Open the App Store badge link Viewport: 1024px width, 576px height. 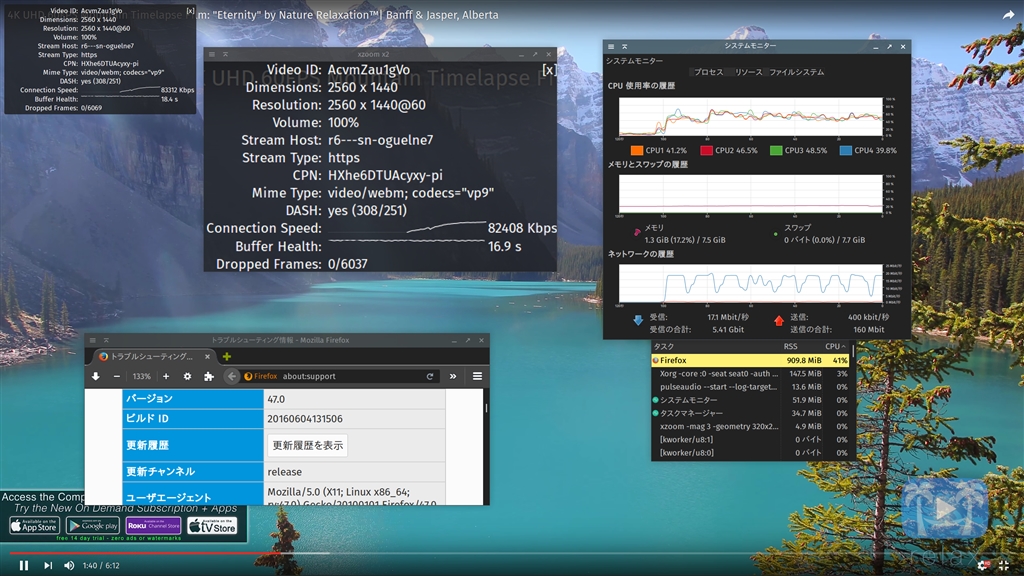click(x=35, y=526)
